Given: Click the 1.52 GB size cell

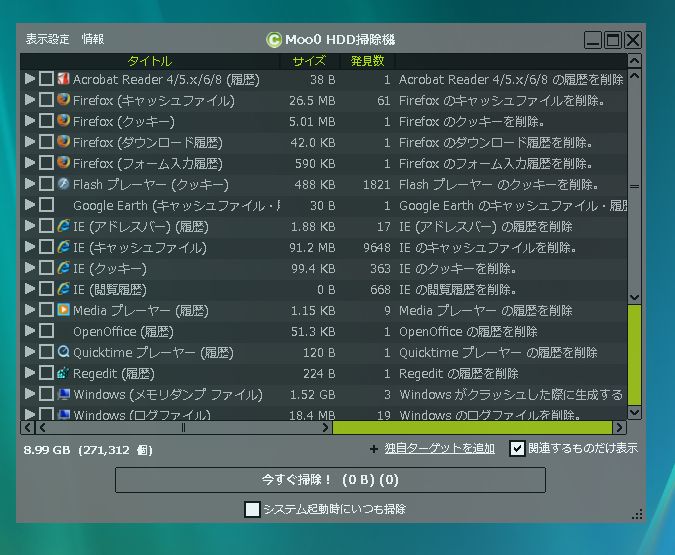Looking at the screenshot, I should tap(312, 394).
